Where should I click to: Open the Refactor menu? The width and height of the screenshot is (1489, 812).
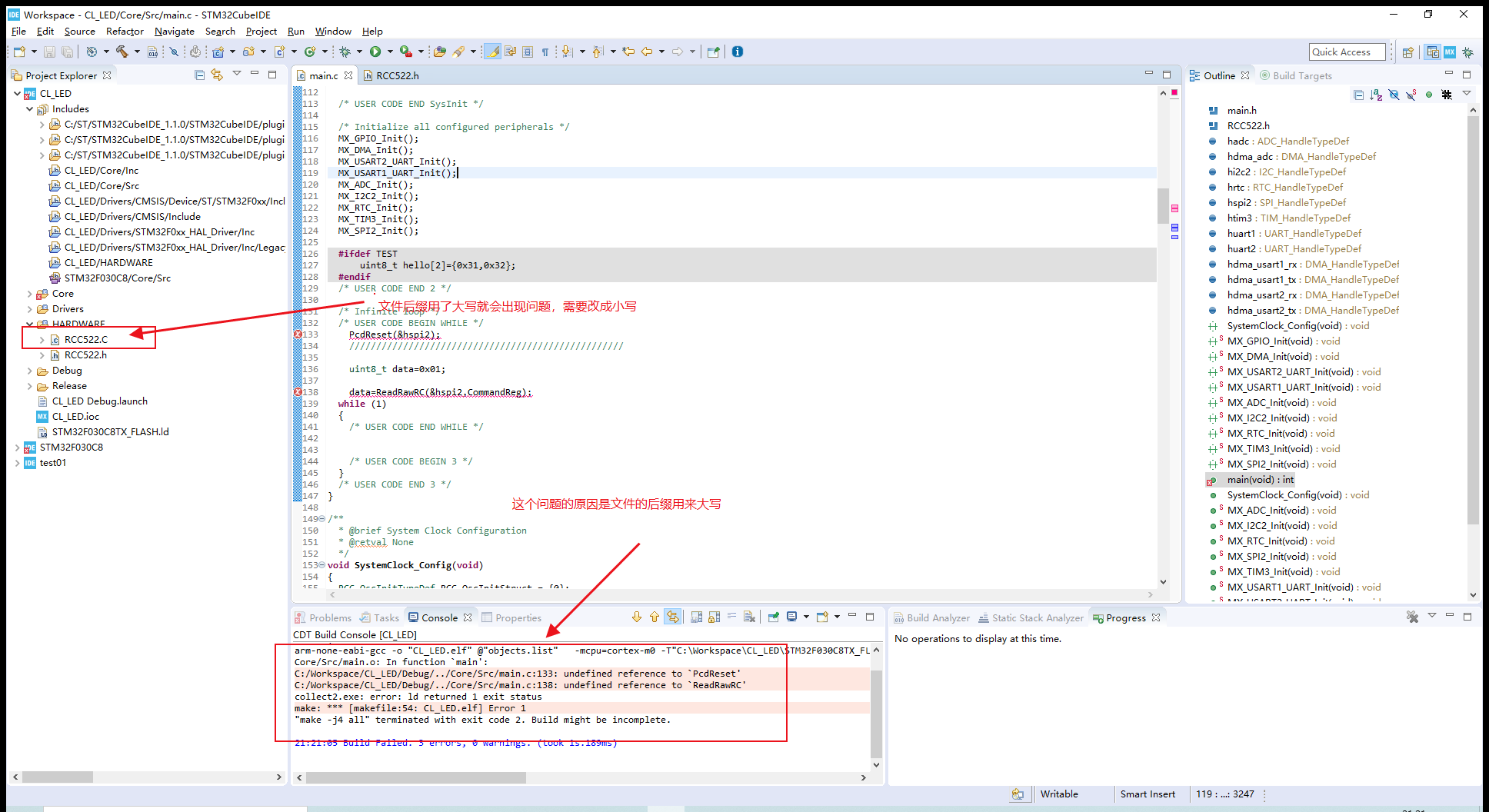click(125, 32)
